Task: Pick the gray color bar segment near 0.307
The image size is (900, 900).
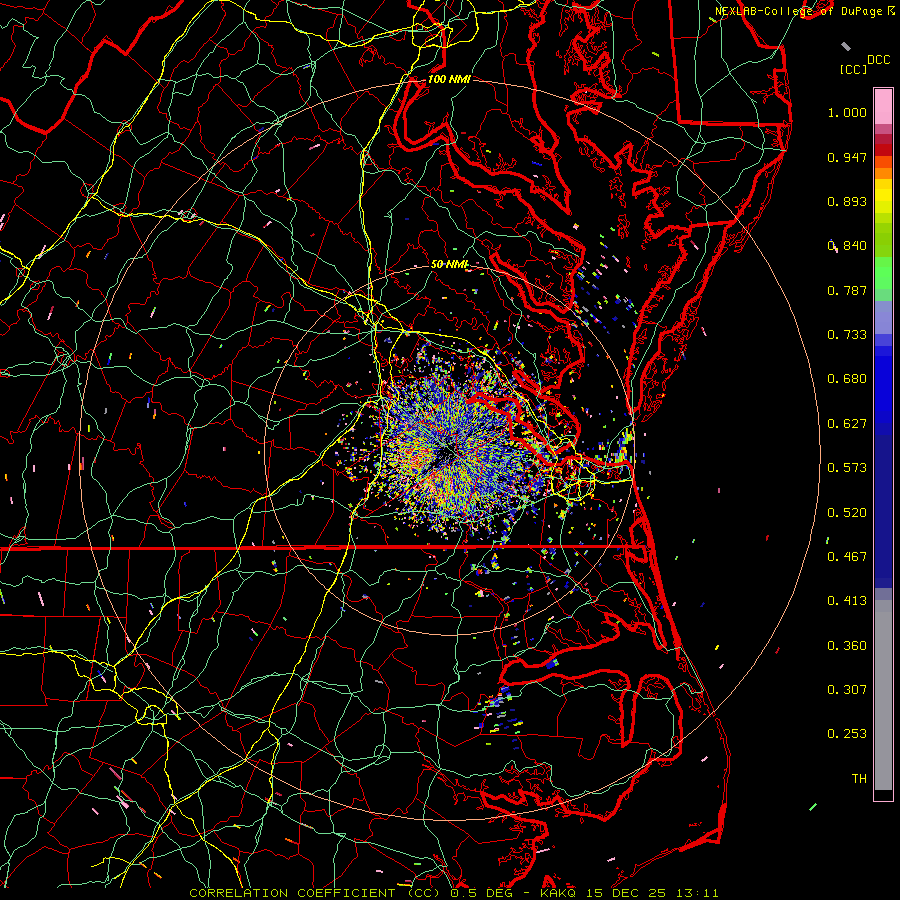Action: [883, 695]
